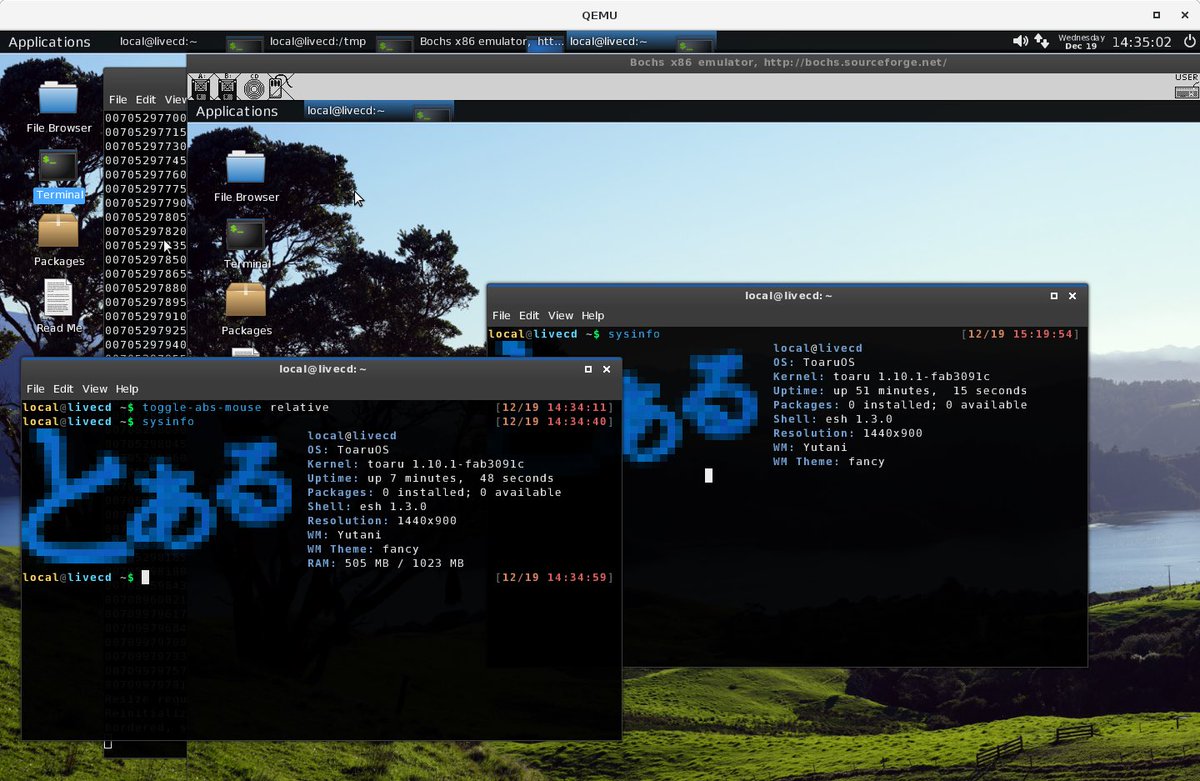Open the volume control in the top panel
Image resolution: width=1200 pixels, height=781 pixels.
(x=1020, y=42)
